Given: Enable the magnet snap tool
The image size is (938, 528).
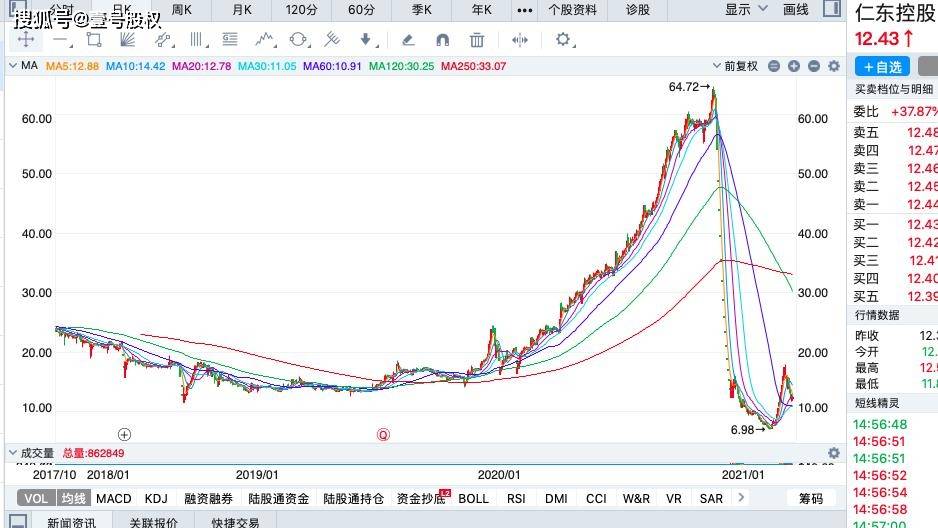Looking at the screenshot, I should 442,40.
